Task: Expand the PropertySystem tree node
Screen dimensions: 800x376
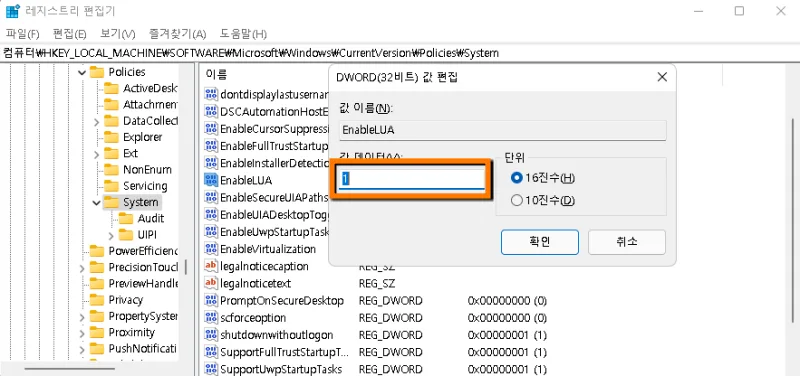Action: pyautogui.click(x=82, y=317)
